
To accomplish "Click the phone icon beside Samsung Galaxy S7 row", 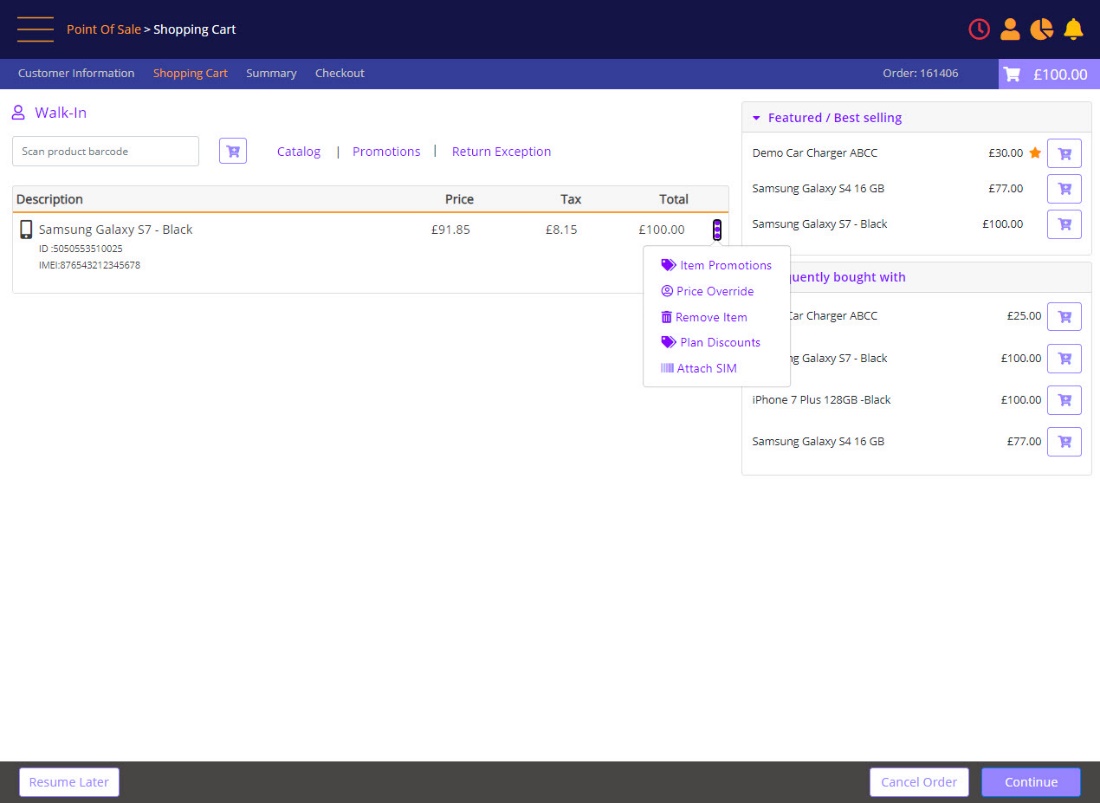I will point(26,229).
